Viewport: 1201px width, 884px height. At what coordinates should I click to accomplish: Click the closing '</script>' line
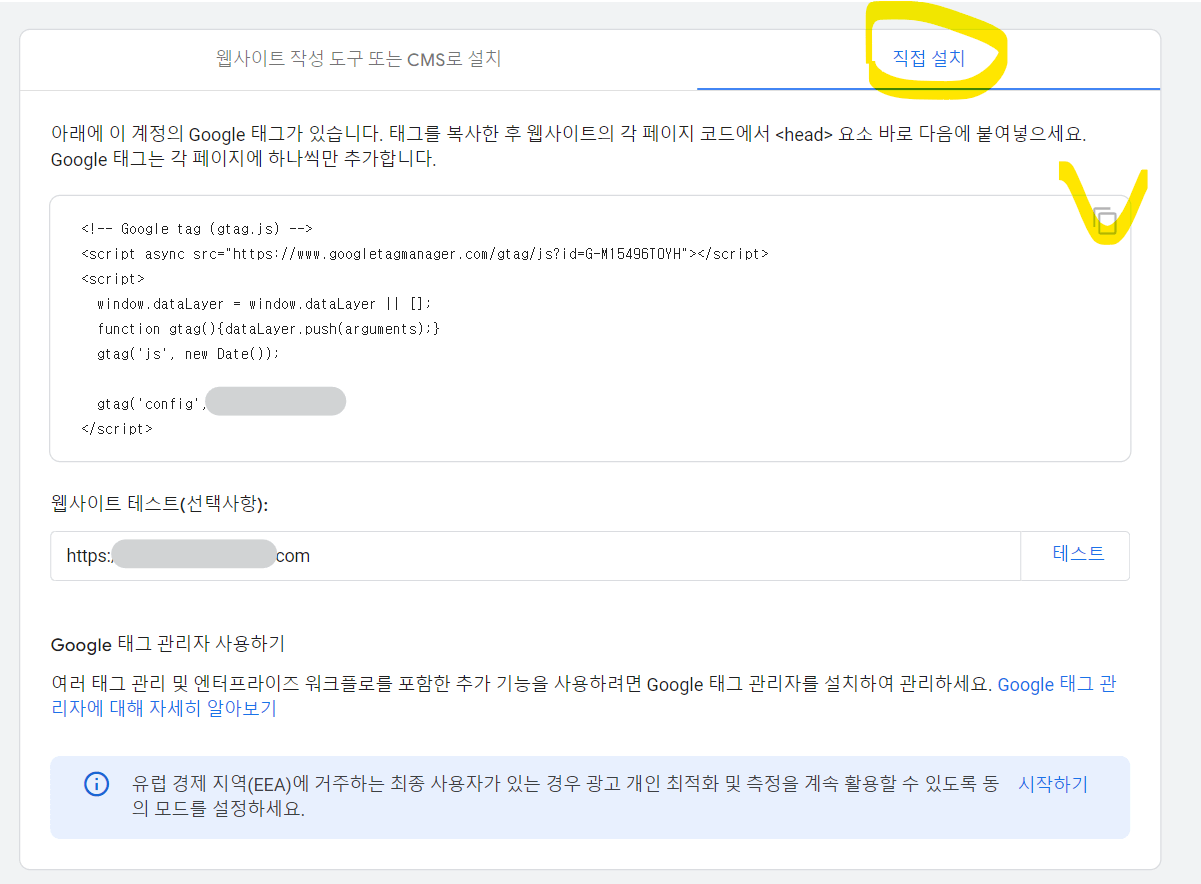click(x=117, y=429)
